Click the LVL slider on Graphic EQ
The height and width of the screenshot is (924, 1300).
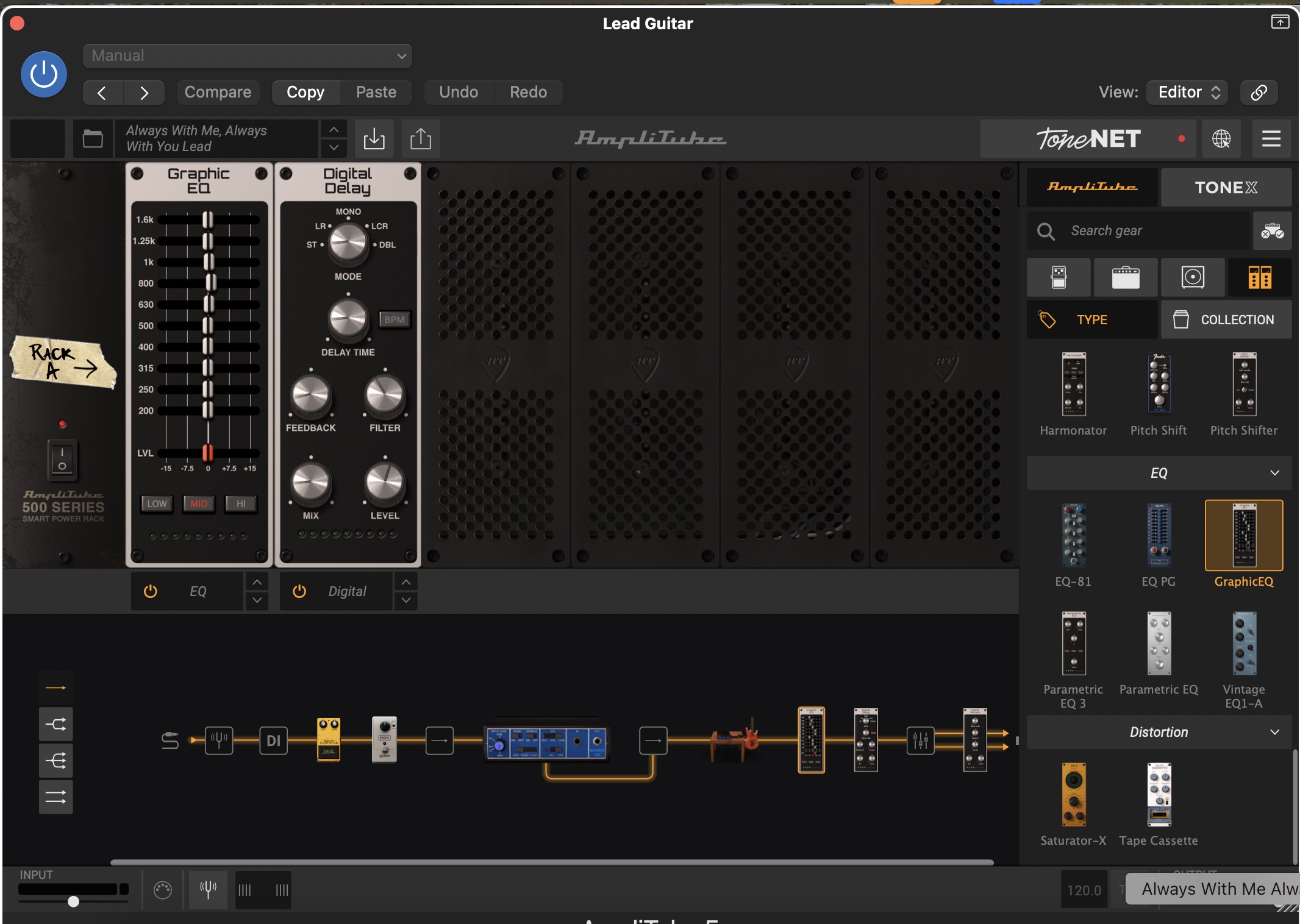pyautogui.click(x=208, y=452)
